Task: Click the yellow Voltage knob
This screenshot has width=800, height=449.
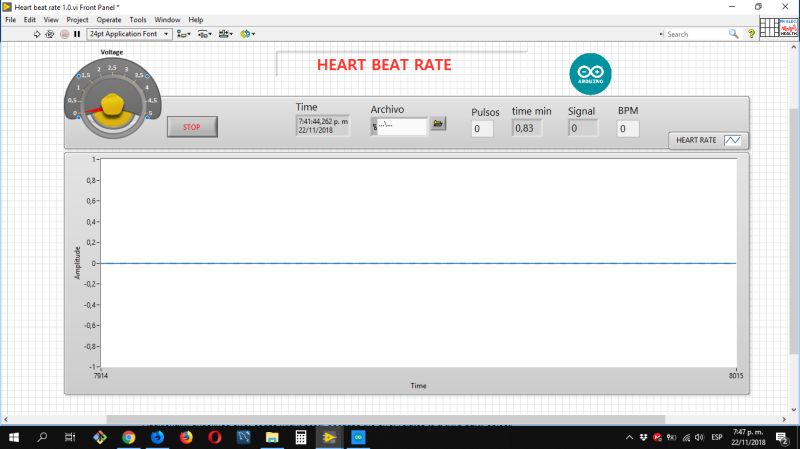Action: tap(112, 104)
